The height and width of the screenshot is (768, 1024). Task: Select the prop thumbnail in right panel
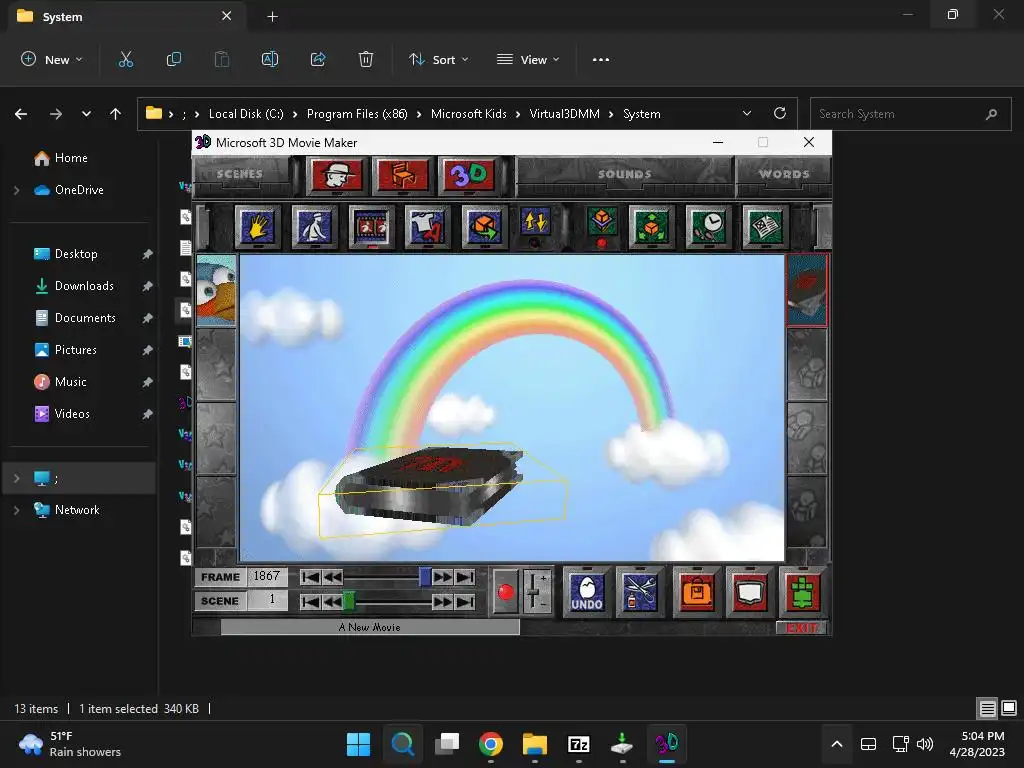(807, 290)
